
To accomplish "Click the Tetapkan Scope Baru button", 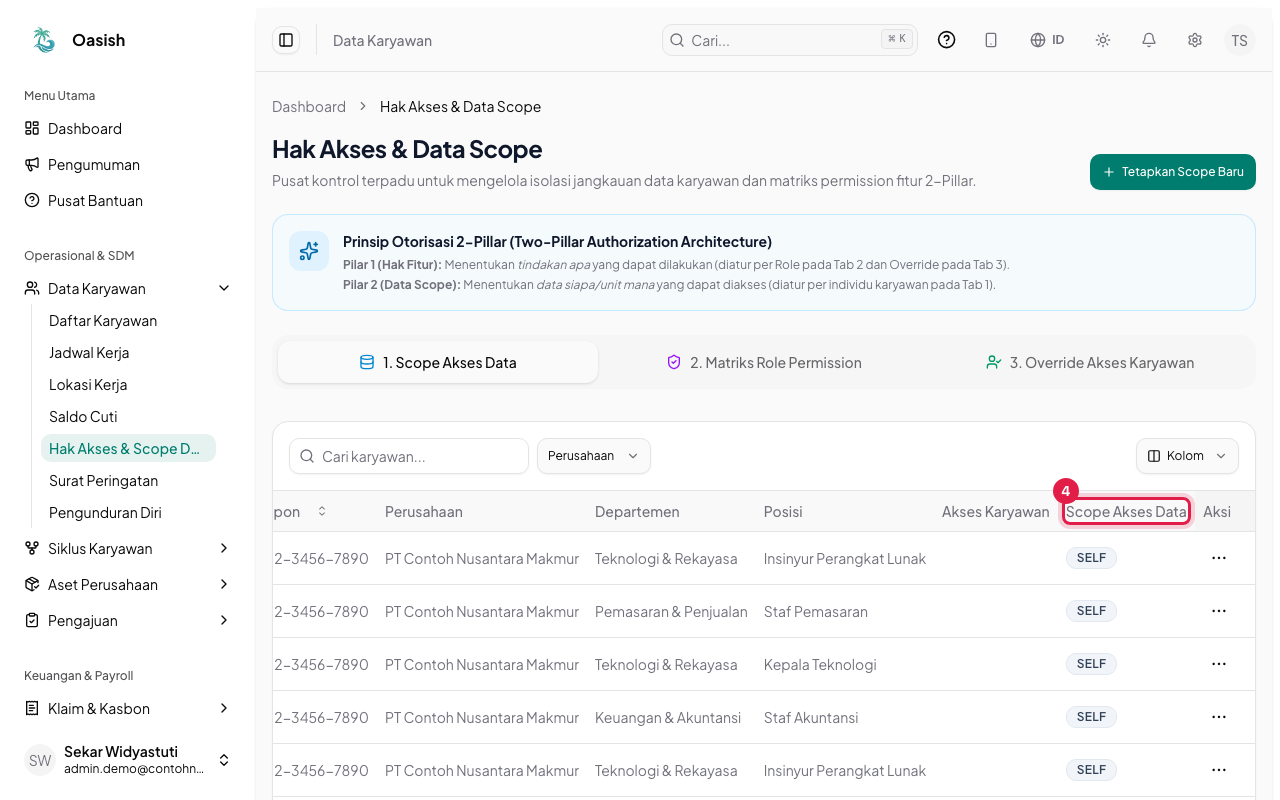I will (1173, 172).
